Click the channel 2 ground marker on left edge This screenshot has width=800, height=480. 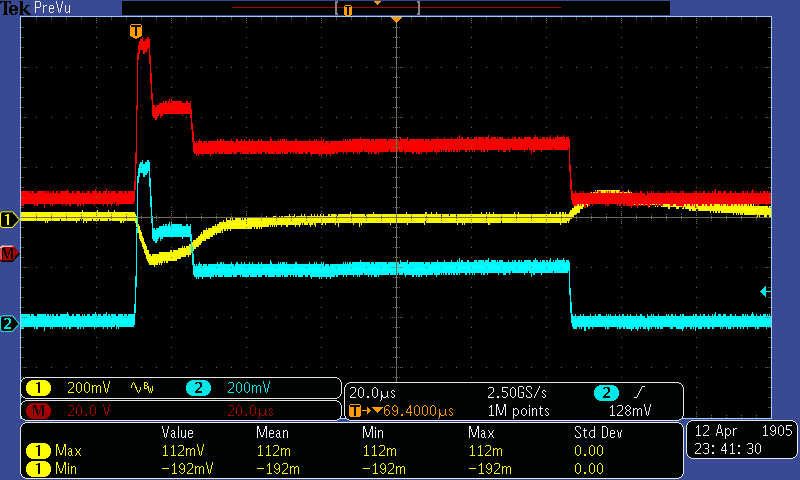[9, 323]
